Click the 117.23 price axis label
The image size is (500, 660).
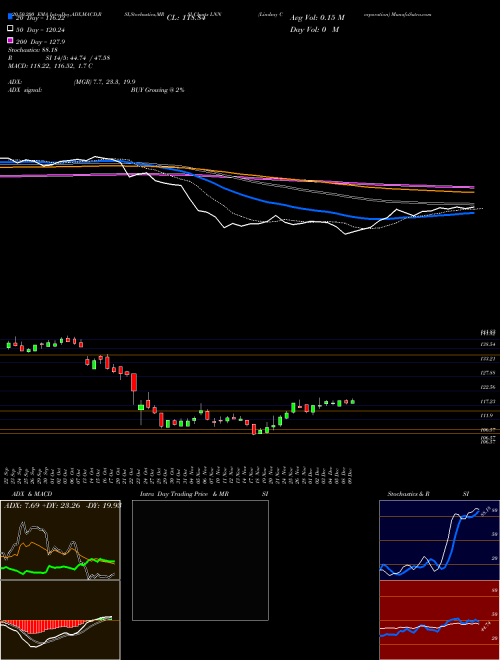click(488, 402)
